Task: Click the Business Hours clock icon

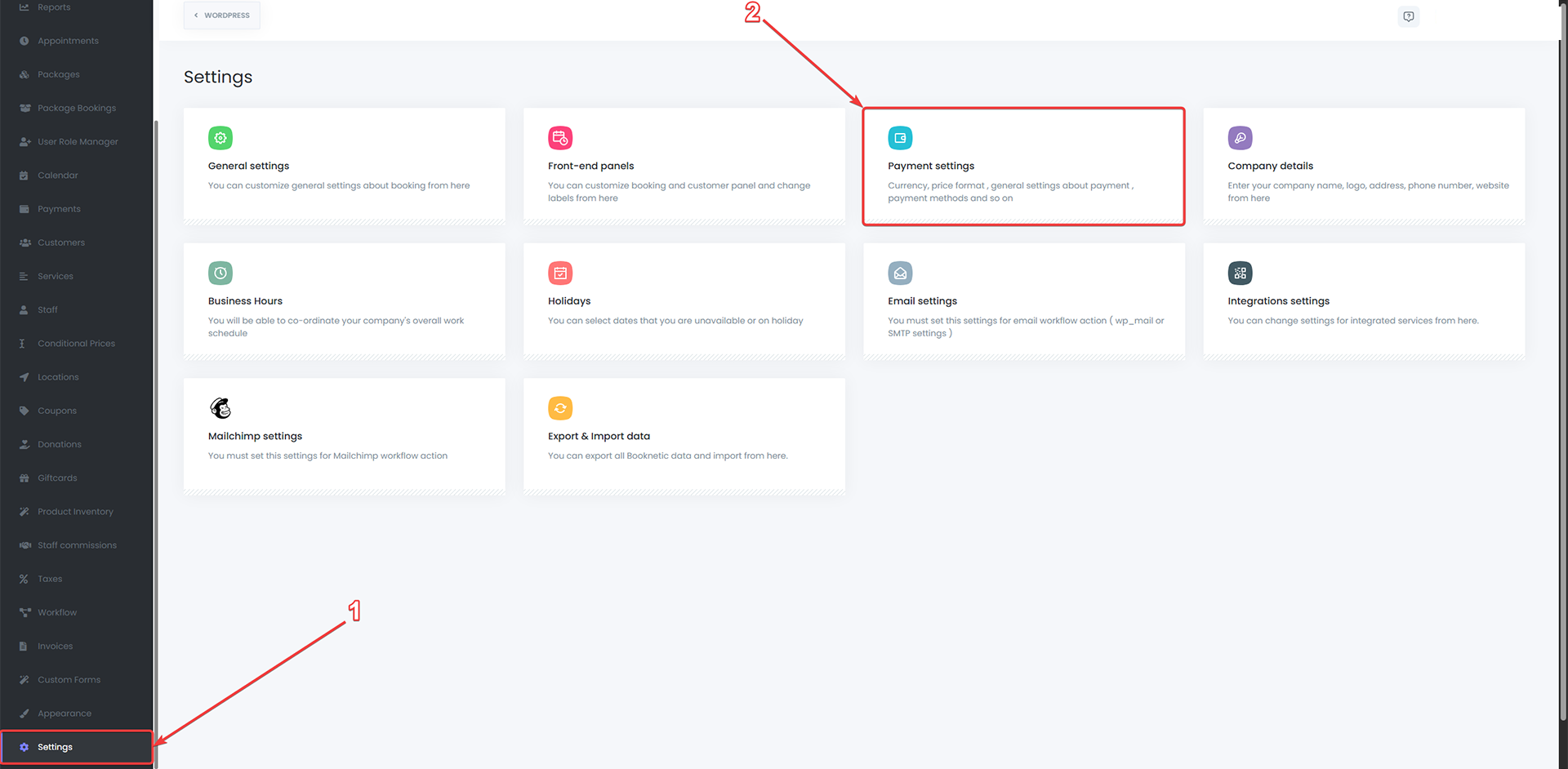Action: tap(220, 273)
